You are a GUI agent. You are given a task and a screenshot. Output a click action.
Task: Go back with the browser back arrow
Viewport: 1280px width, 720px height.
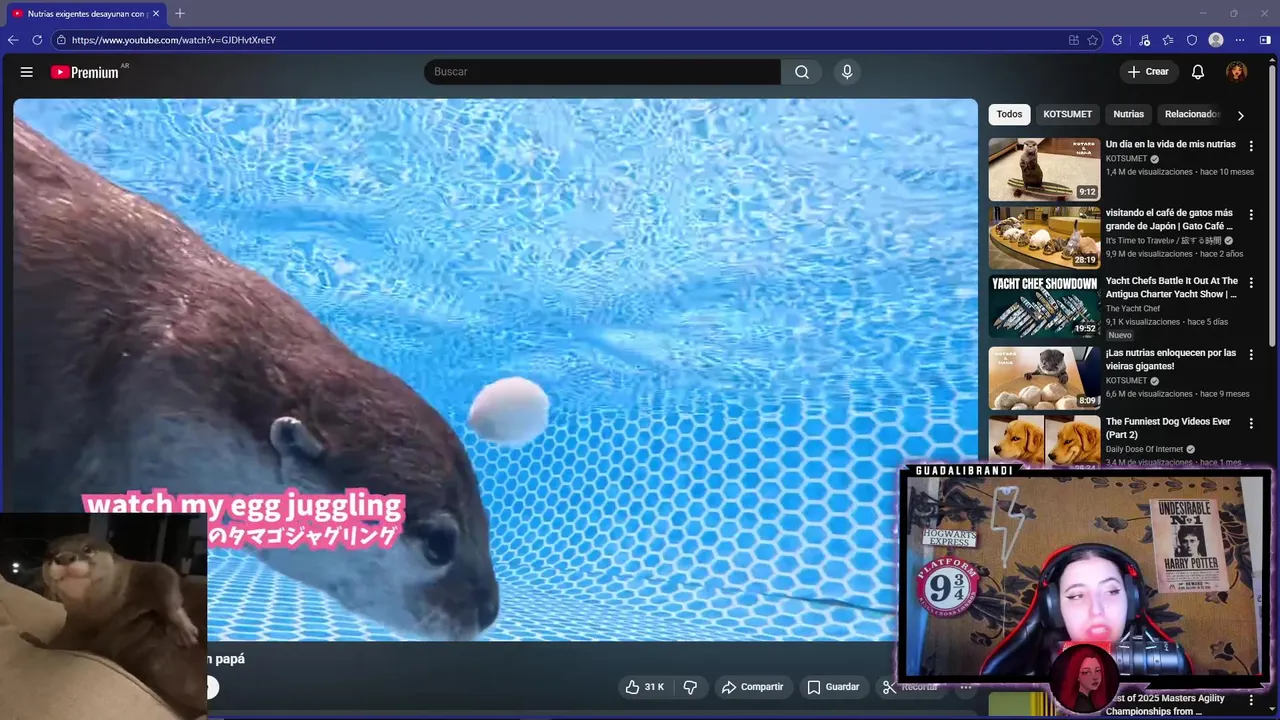point(13,40)
